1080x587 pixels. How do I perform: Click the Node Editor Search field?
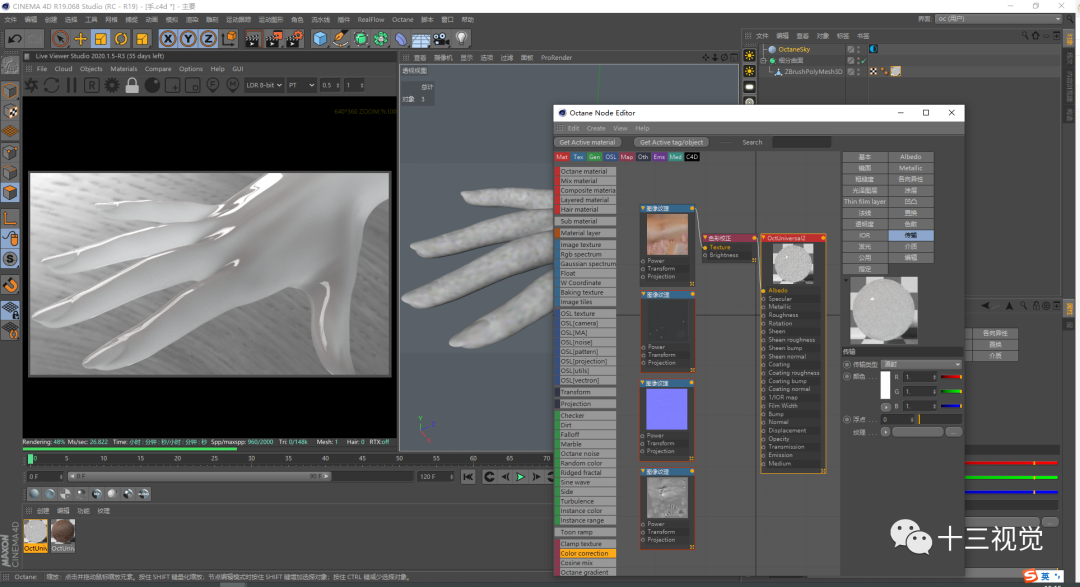(802, 143)
